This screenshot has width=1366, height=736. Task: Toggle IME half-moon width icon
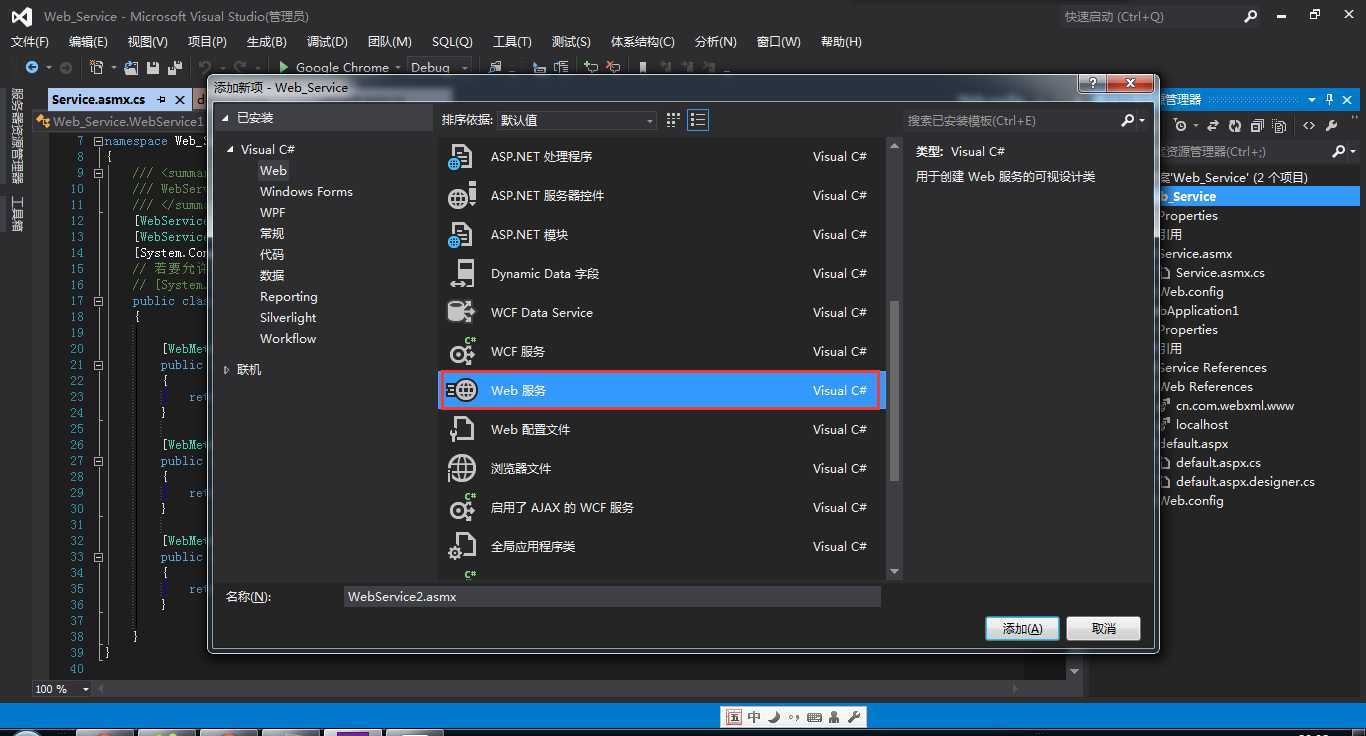(x=774, y=717)
